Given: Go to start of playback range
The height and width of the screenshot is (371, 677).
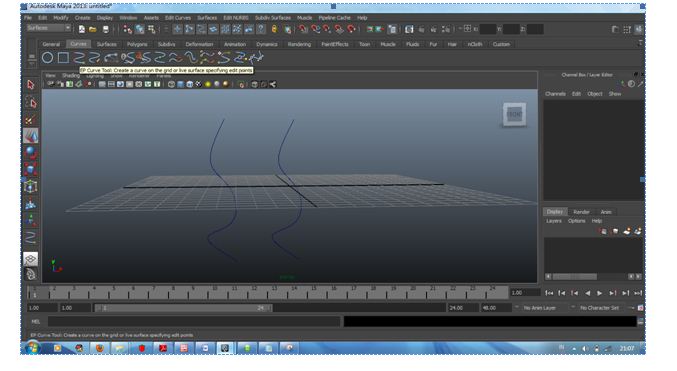Looking at the screenshot, I should tap(549, 293).
